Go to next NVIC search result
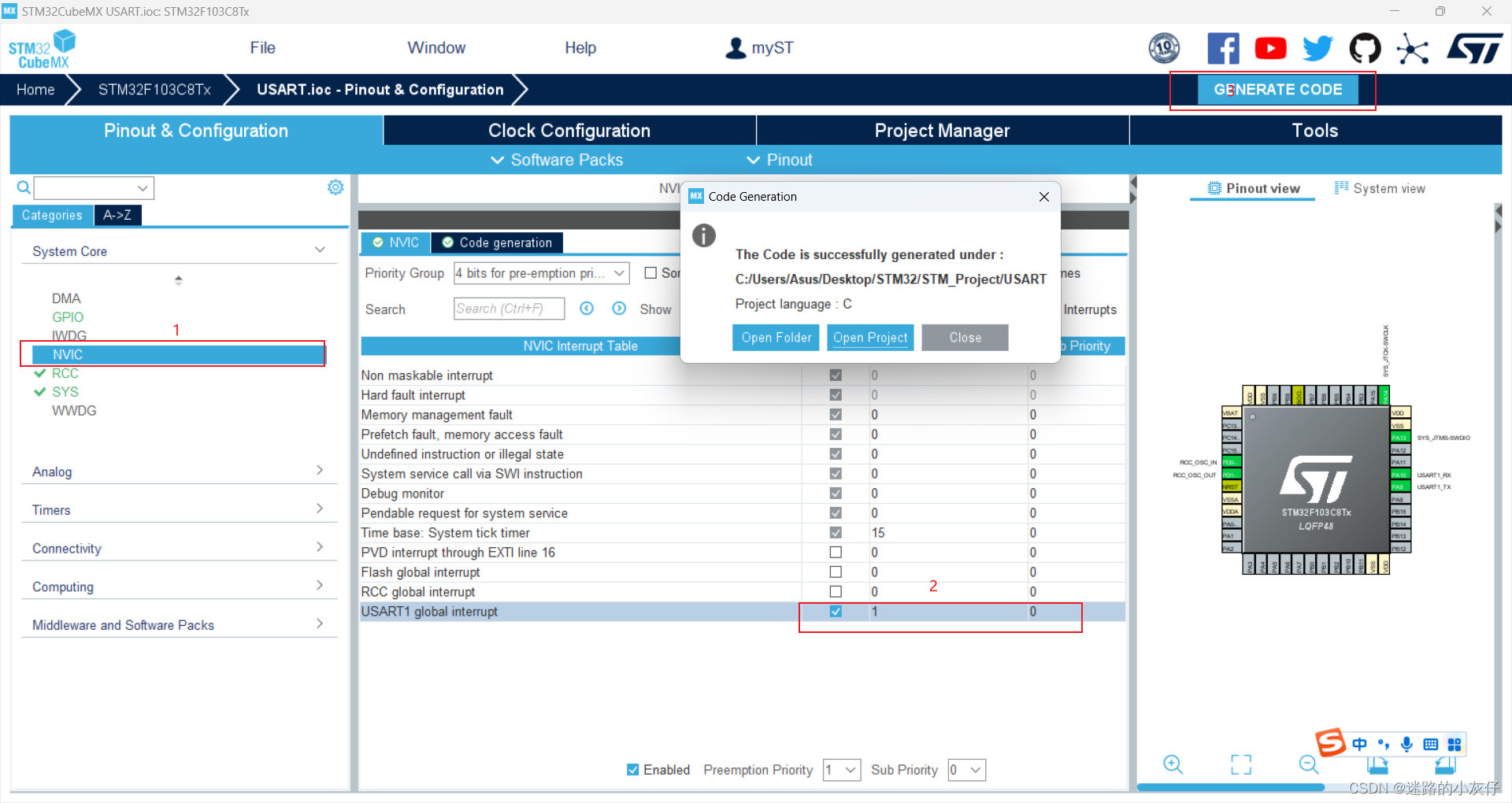Viewport: 1512px width, 803px height. [619, 309]
